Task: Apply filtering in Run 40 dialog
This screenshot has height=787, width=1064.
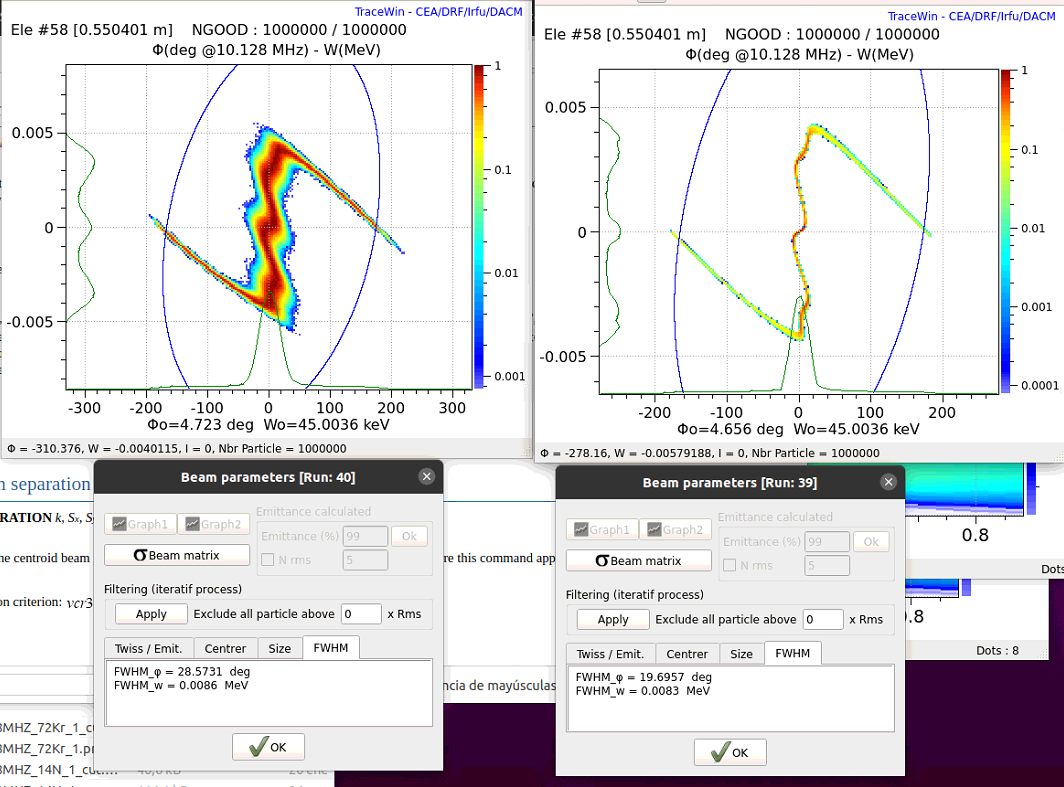Action: point(151,614)
